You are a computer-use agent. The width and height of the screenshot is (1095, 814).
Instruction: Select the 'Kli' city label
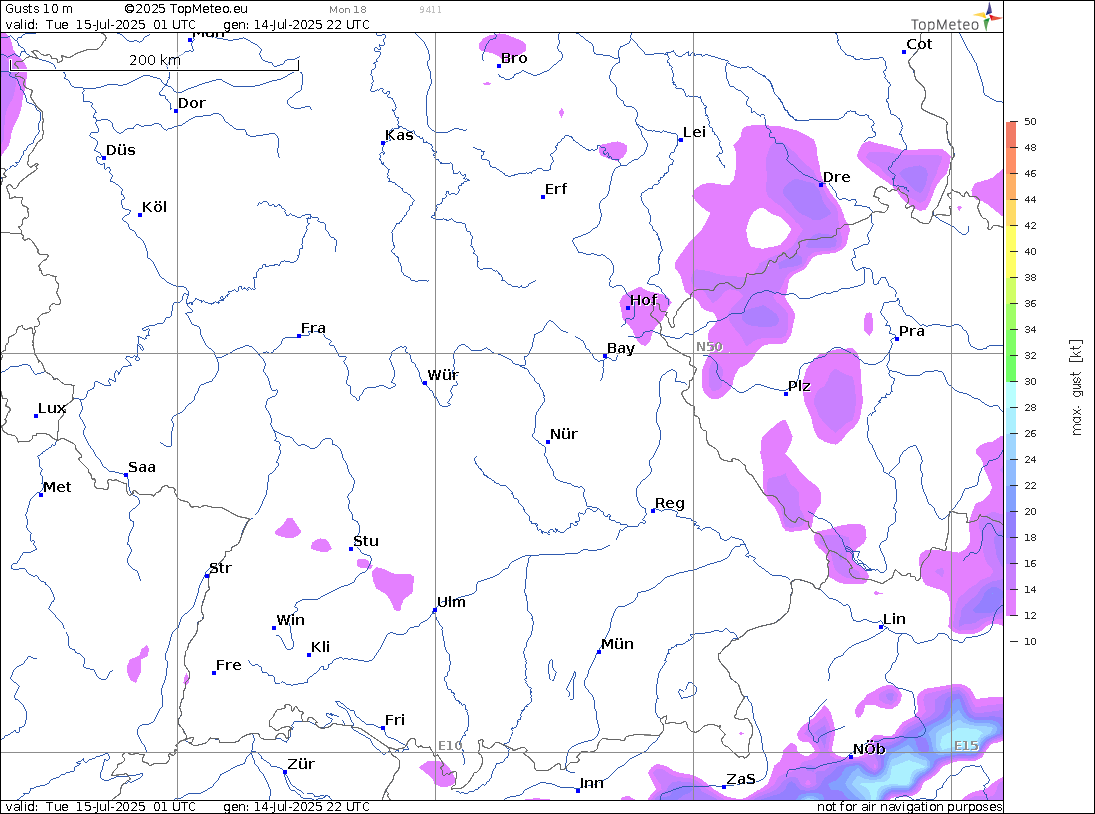pos(321,647)
